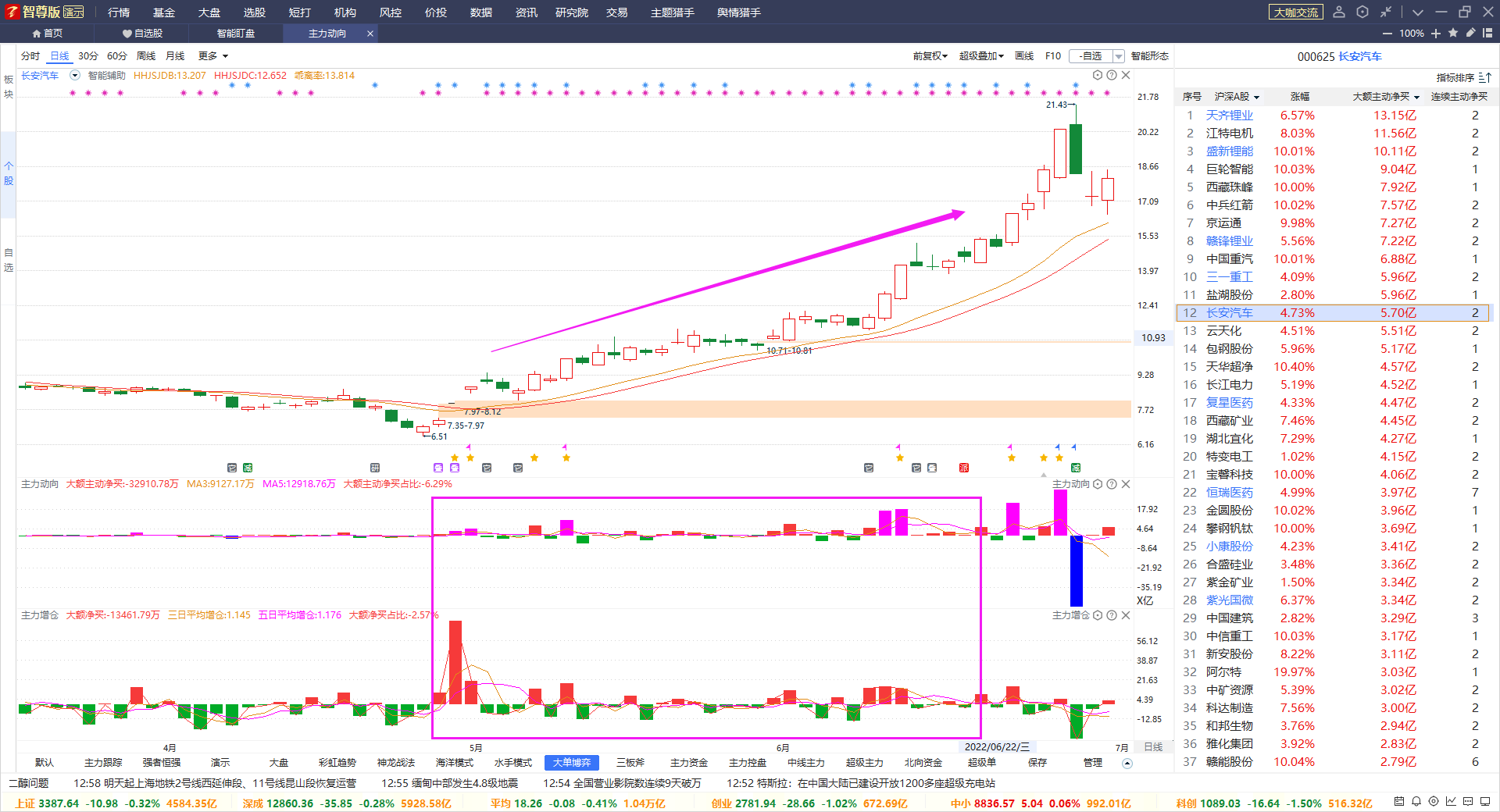Click the calendar icon in status bar
This screenshot has width=1500, height=812.
pyautogui.click(x=1399, y=801)
